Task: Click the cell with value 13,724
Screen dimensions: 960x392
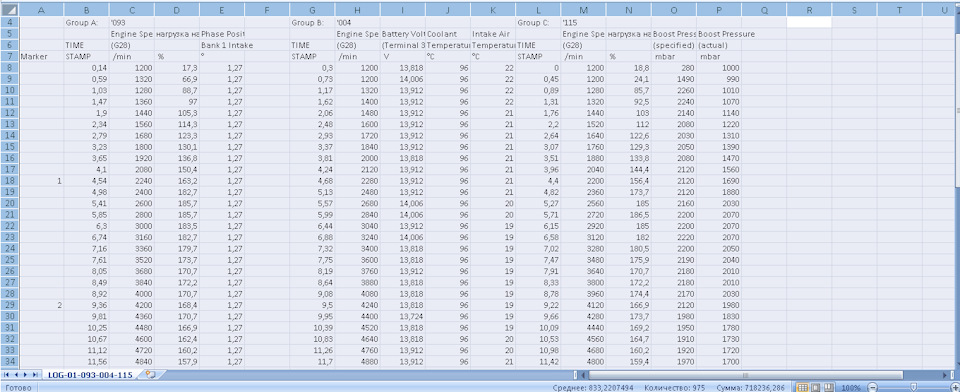Action: 403,317
